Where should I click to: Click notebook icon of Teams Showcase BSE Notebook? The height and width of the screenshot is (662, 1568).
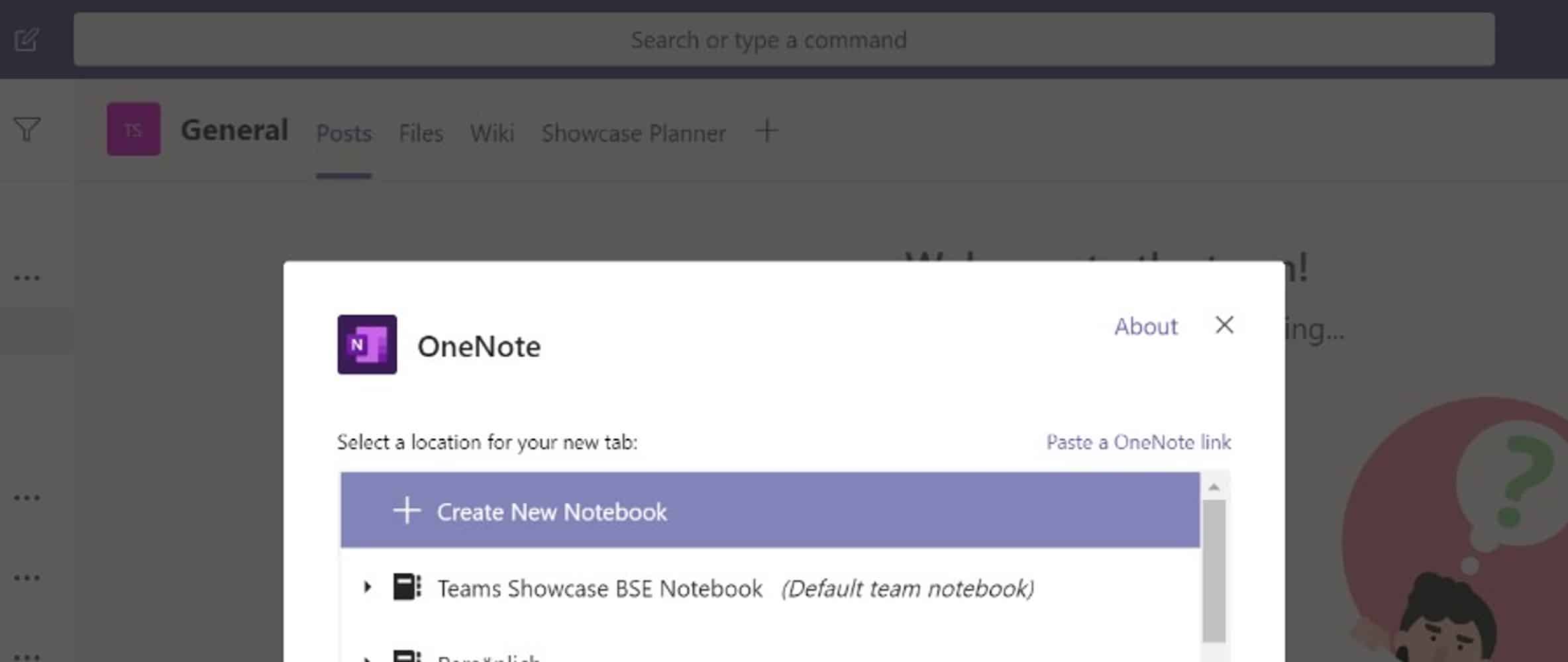point(407,587)
